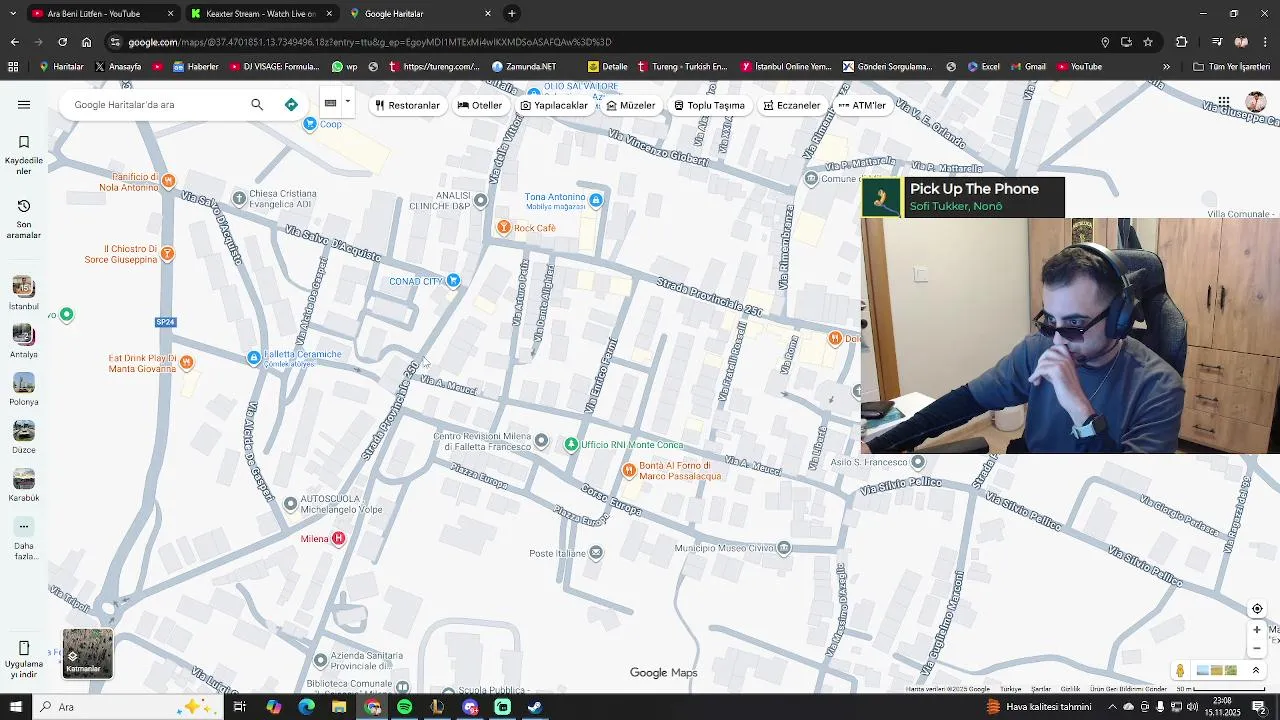The height and width of the screenshot is (720, 1280).
Task: Click the Poste Italiane place label
Action: (x=557, y=553)
